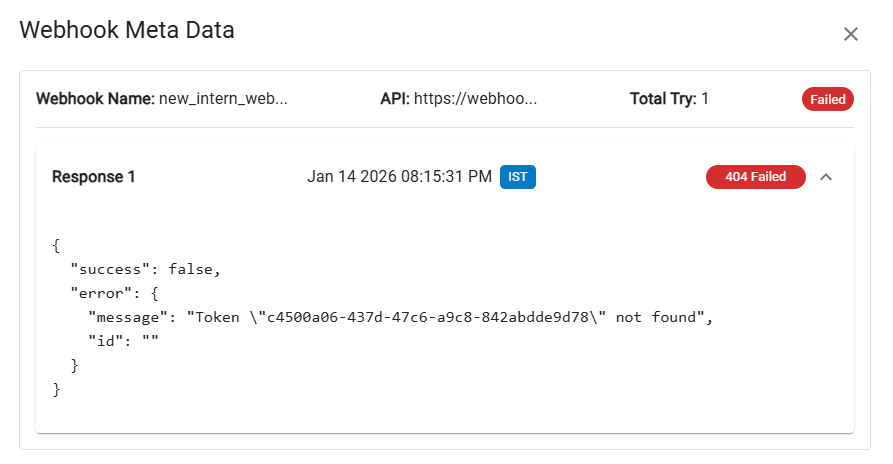Click the Response 1 header title
Viewport: 893px width, 464px height.
(x=94, y=177)
